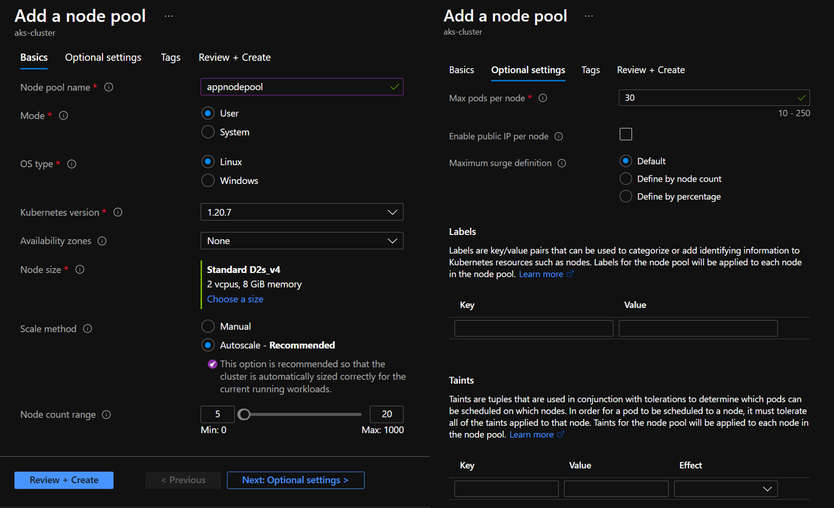This screenshot has height=508, width=834.
Task: Tick Enable public IP per node checkbox
Action: pyautogui.click(x=626, y=134)
